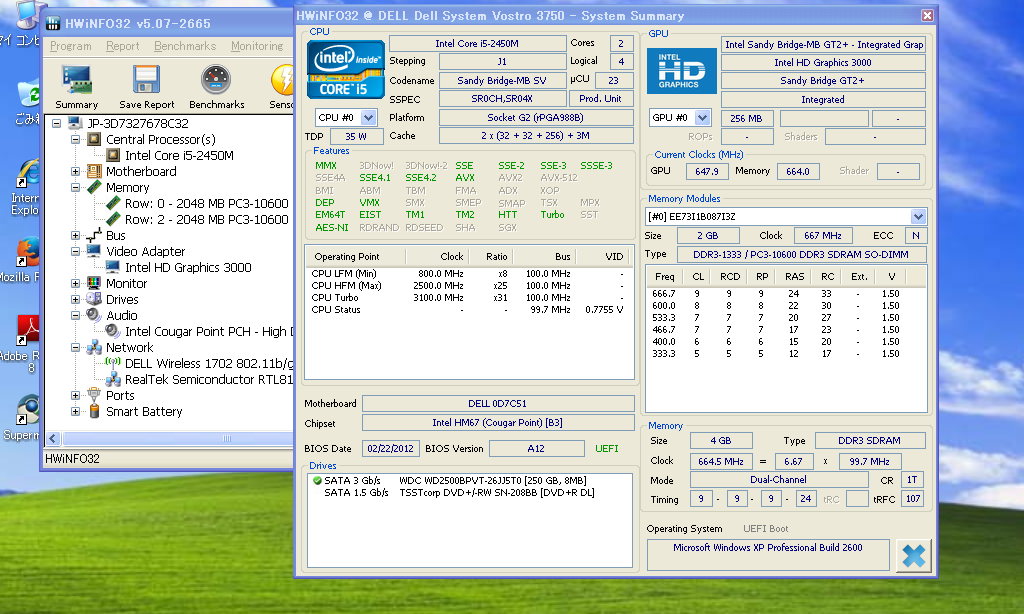Collapse the Memory tree node
The image size is (1024, 614).
pyautogui.click(x=76, y=187)
